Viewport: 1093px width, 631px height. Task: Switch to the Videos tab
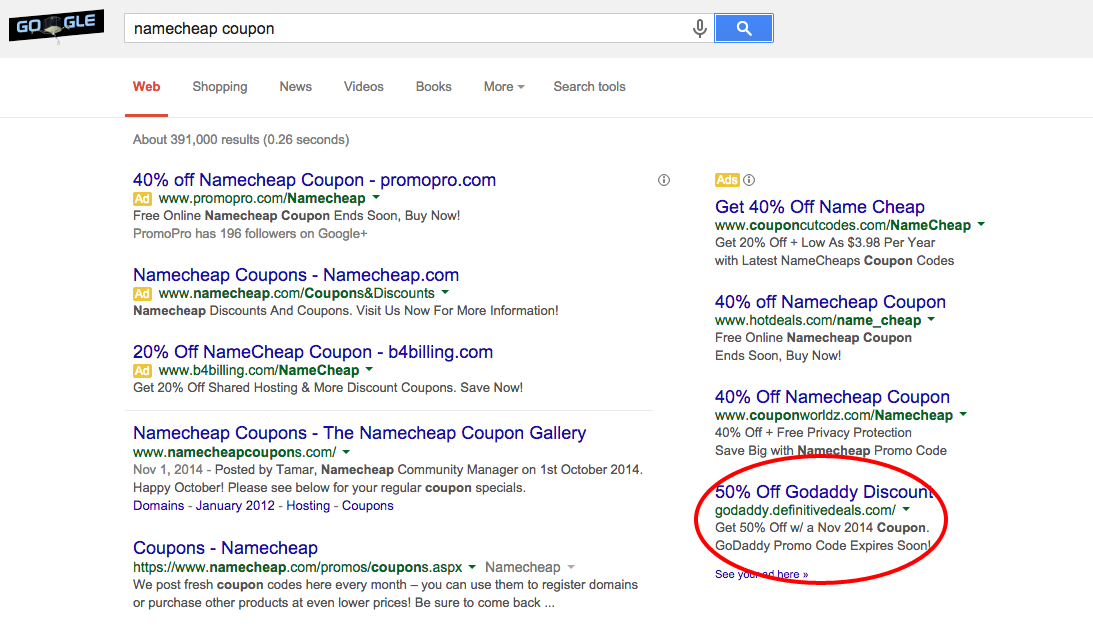pos(363,86)
